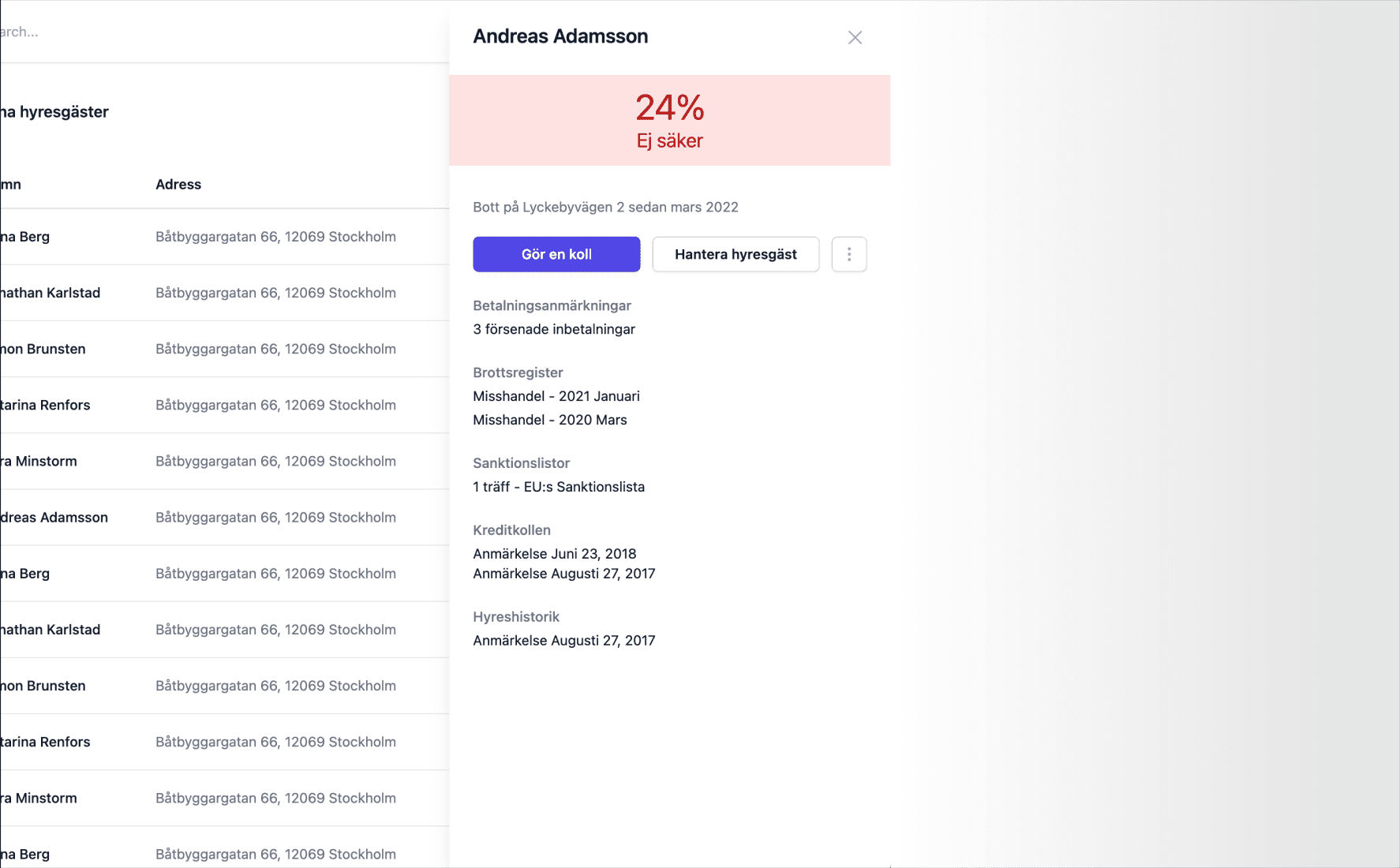Sort by the Adress column header
1400x868 pixels.
(178, 184)
